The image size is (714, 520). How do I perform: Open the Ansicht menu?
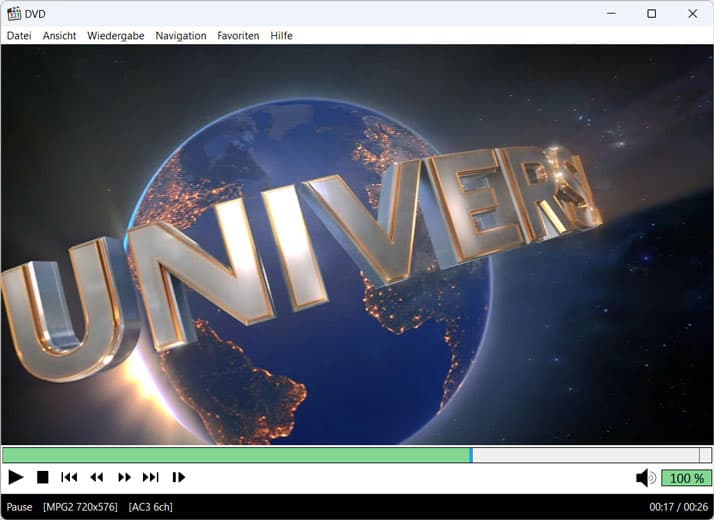[59, 36]
